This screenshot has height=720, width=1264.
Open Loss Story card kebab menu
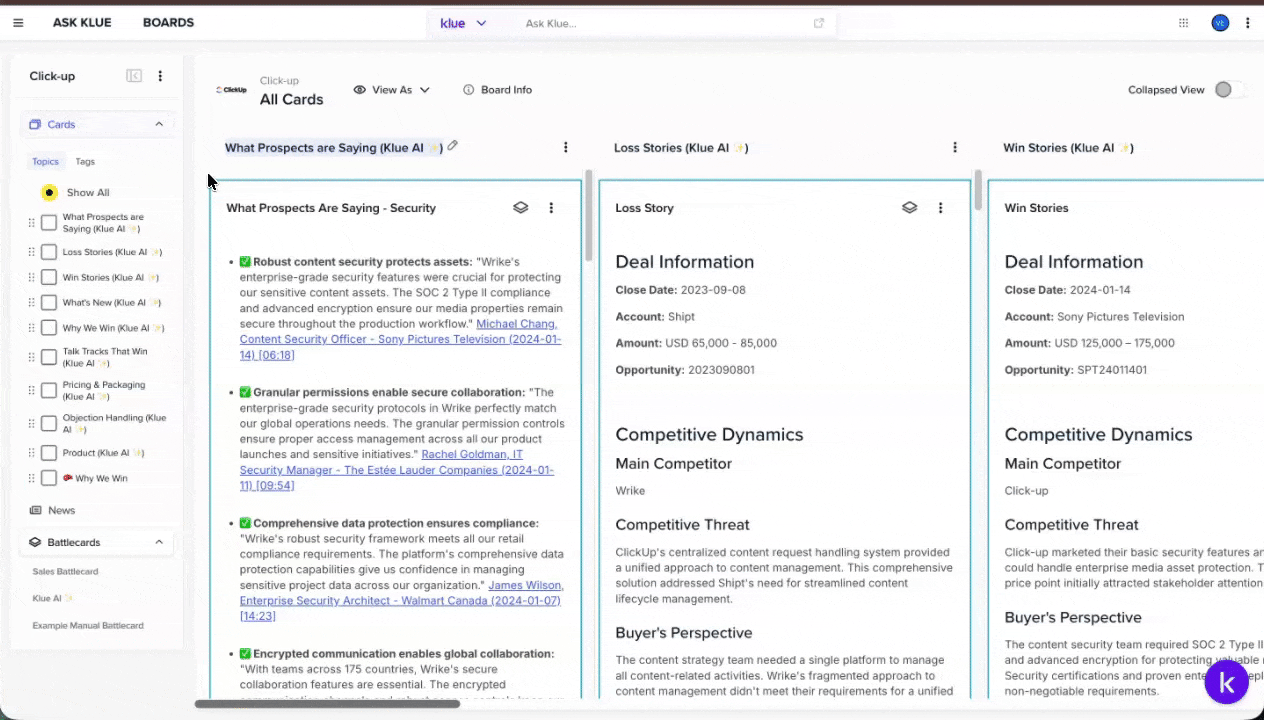point(940,208)
